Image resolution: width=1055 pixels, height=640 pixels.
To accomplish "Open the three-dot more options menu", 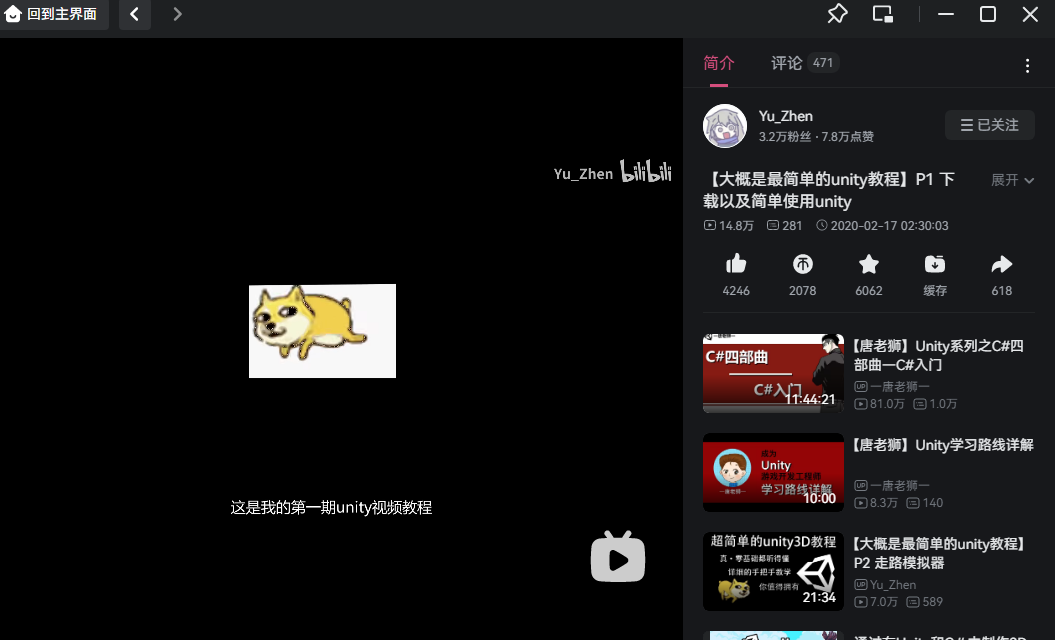I will point(1027,63).
